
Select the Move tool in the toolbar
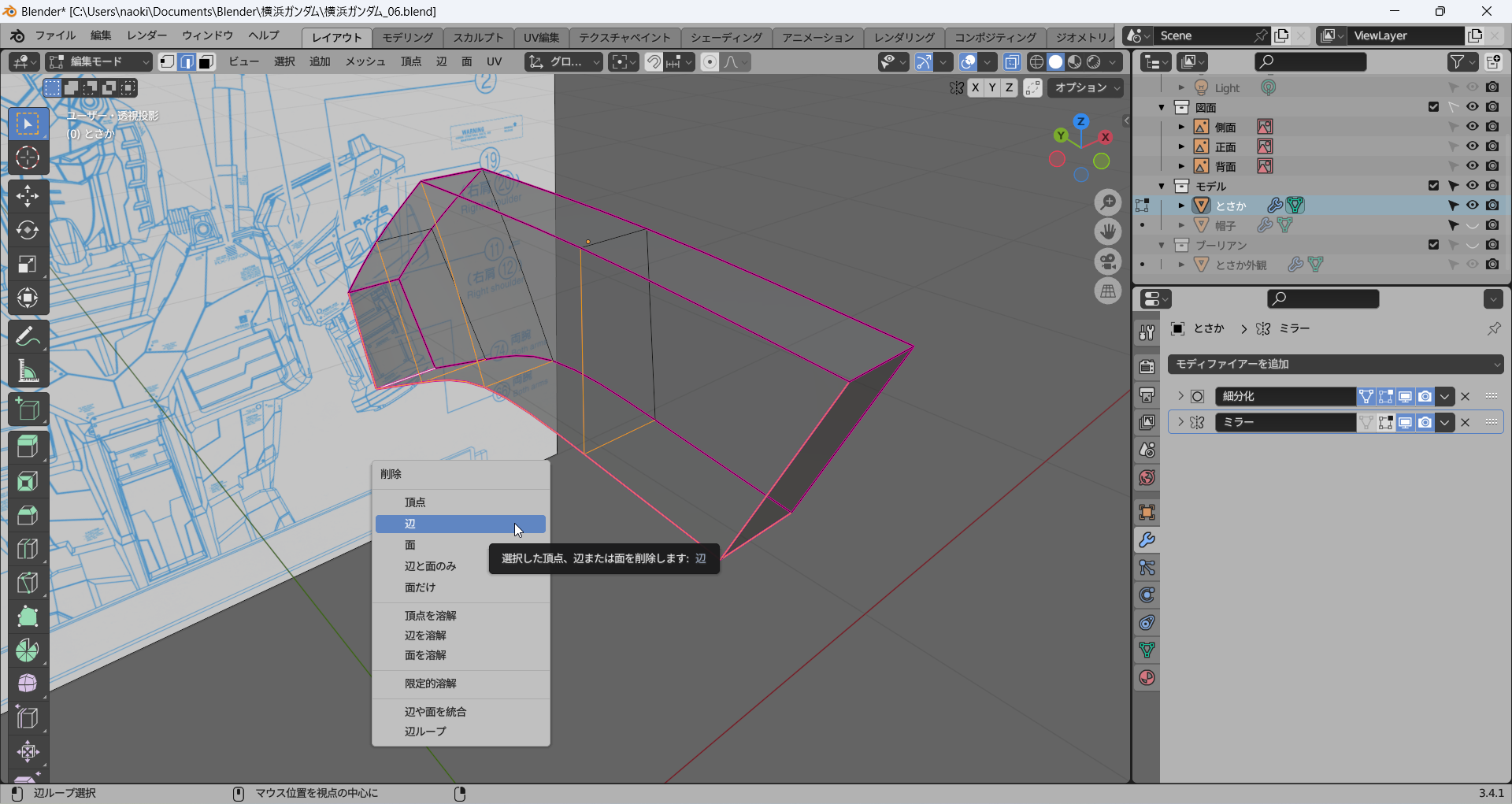28,196
